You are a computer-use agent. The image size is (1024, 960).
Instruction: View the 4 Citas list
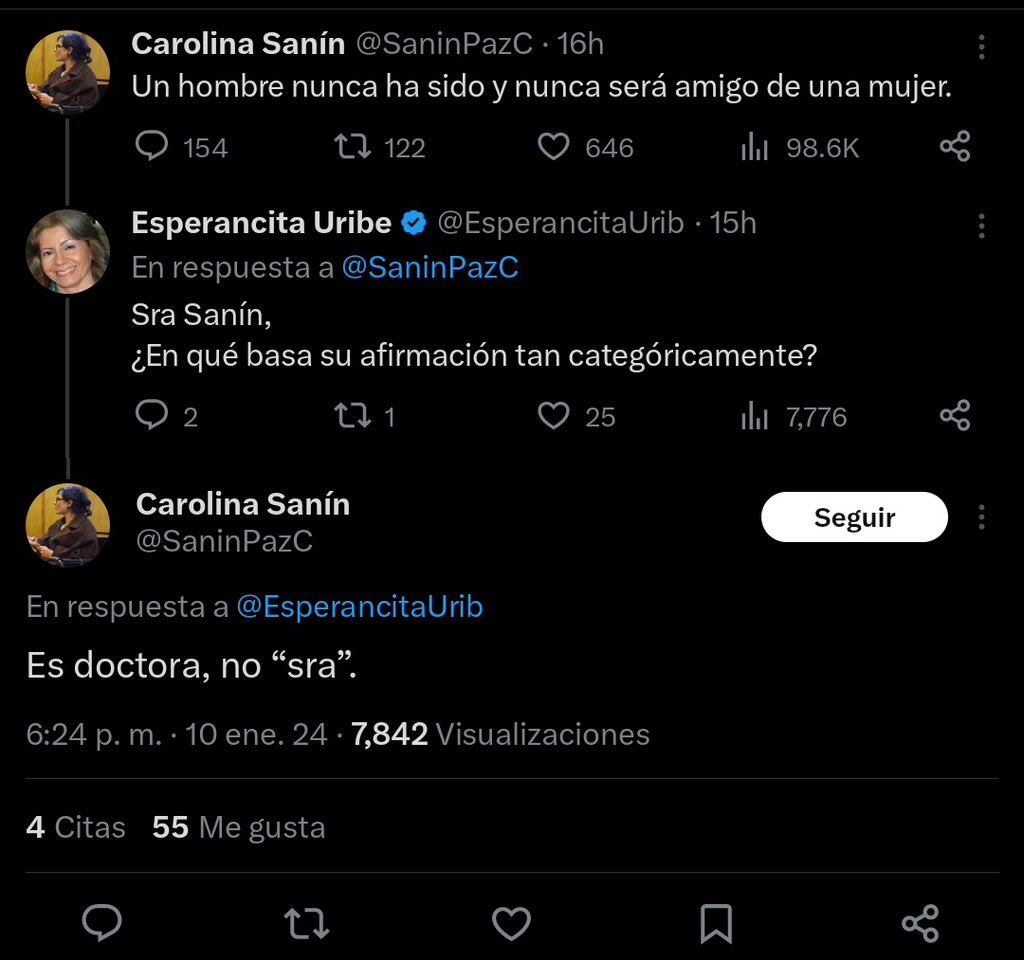(75, 827)
